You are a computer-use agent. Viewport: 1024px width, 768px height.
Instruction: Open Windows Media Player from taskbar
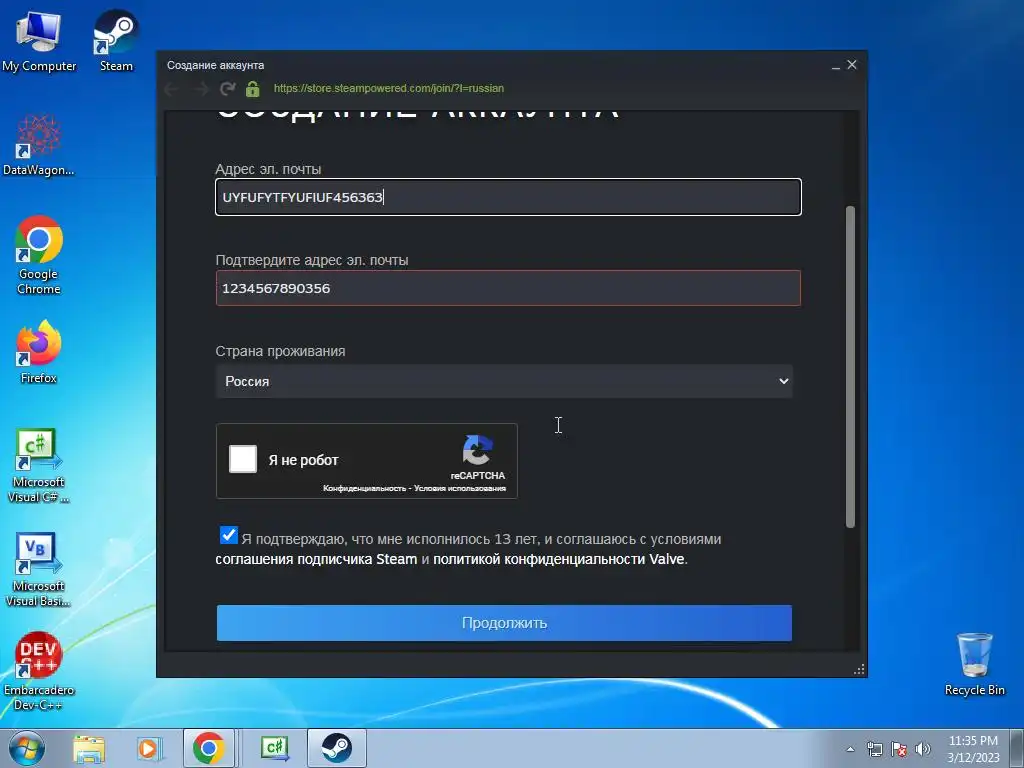(x=148, y=748)
